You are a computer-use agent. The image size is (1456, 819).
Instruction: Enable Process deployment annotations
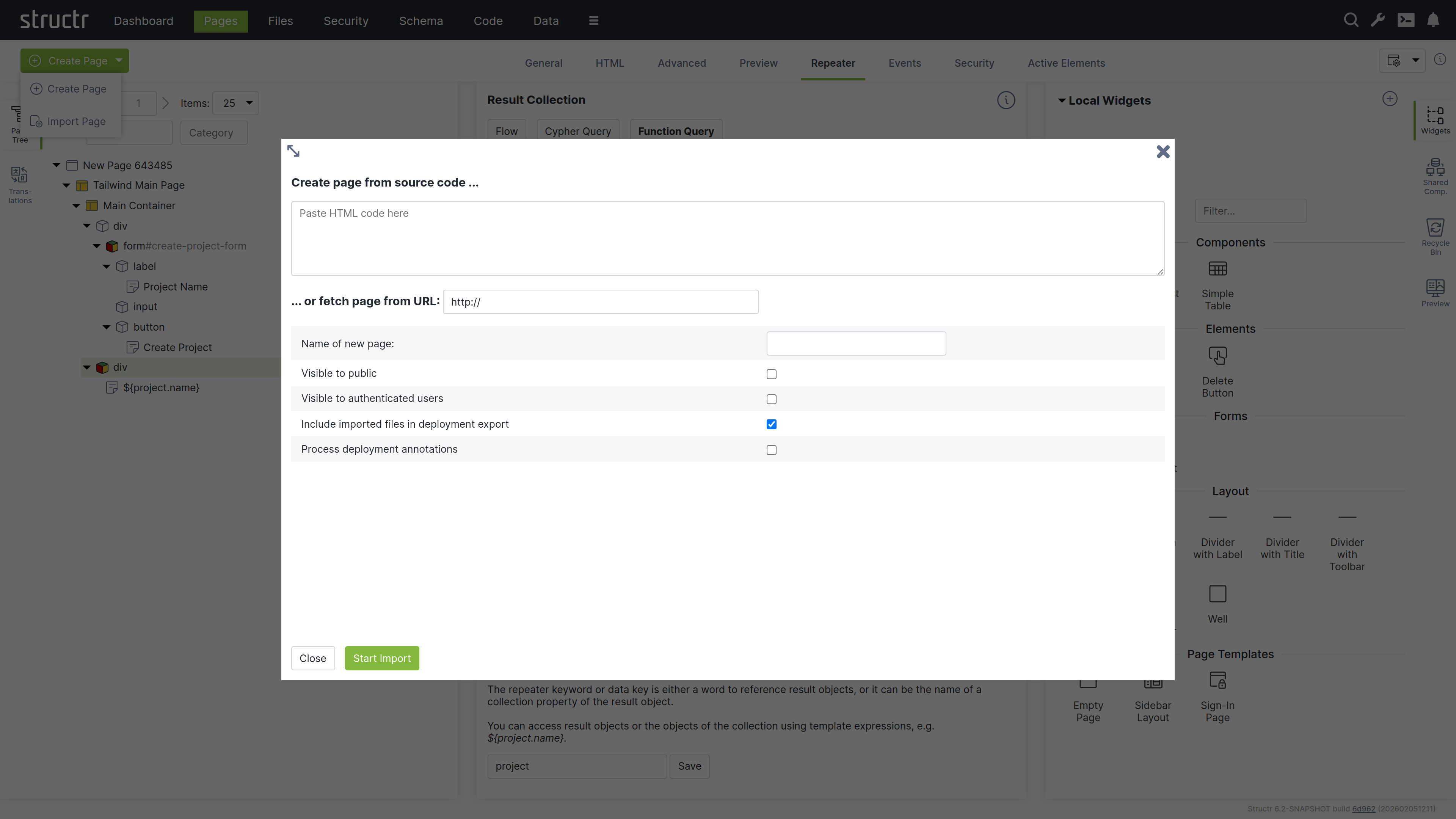771,449
